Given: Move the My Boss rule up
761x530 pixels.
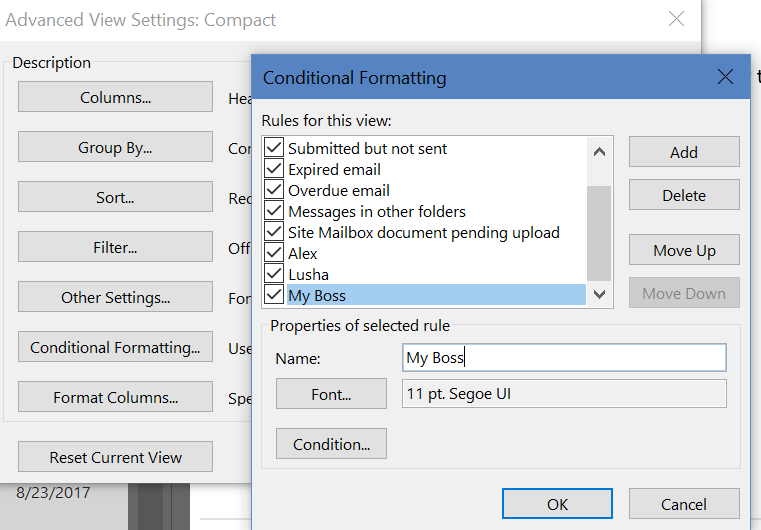Looking at the screenshot, I should (684, 250).
